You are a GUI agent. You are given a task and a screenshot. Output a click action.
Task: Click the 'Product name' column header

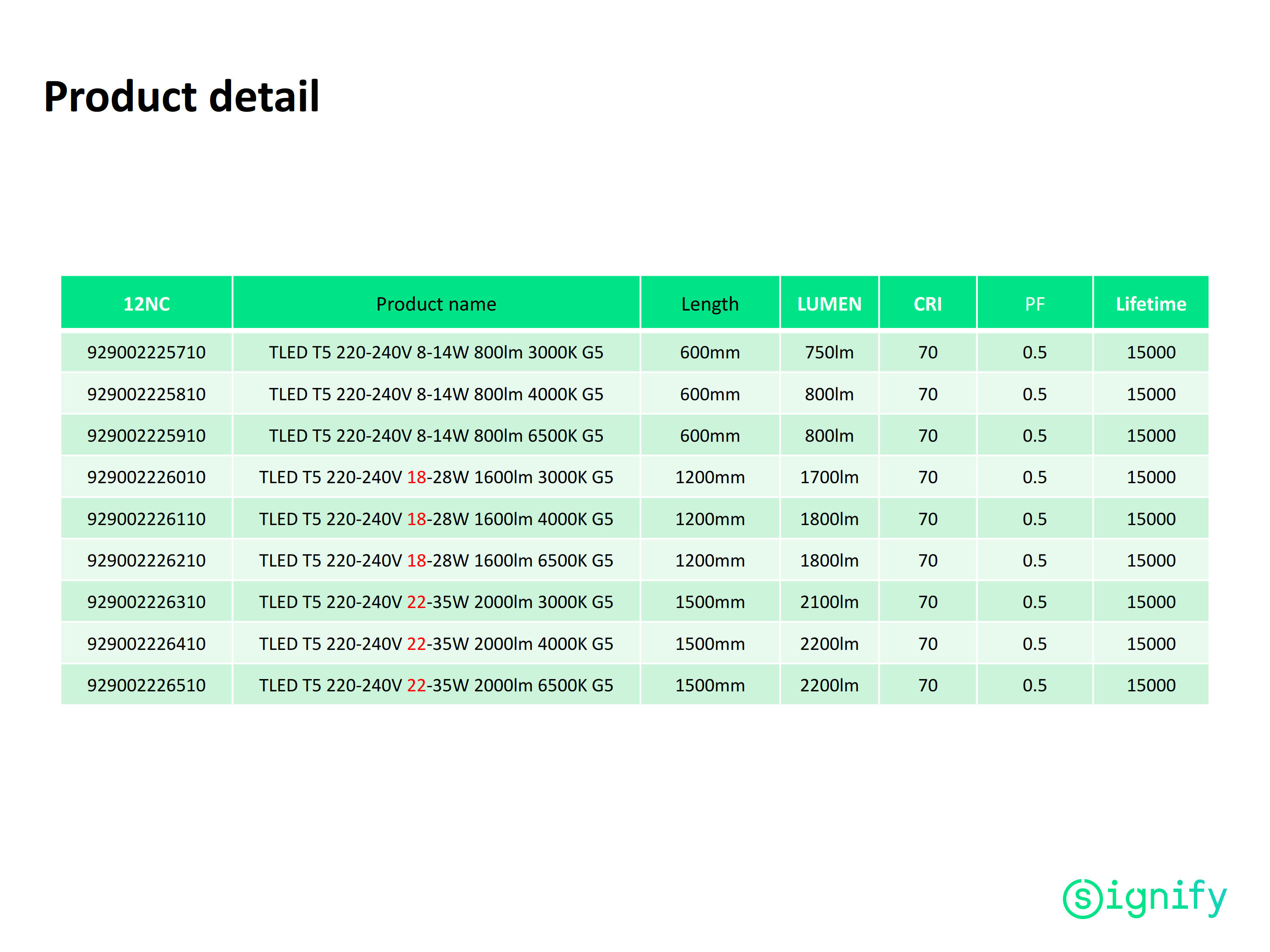436,303
